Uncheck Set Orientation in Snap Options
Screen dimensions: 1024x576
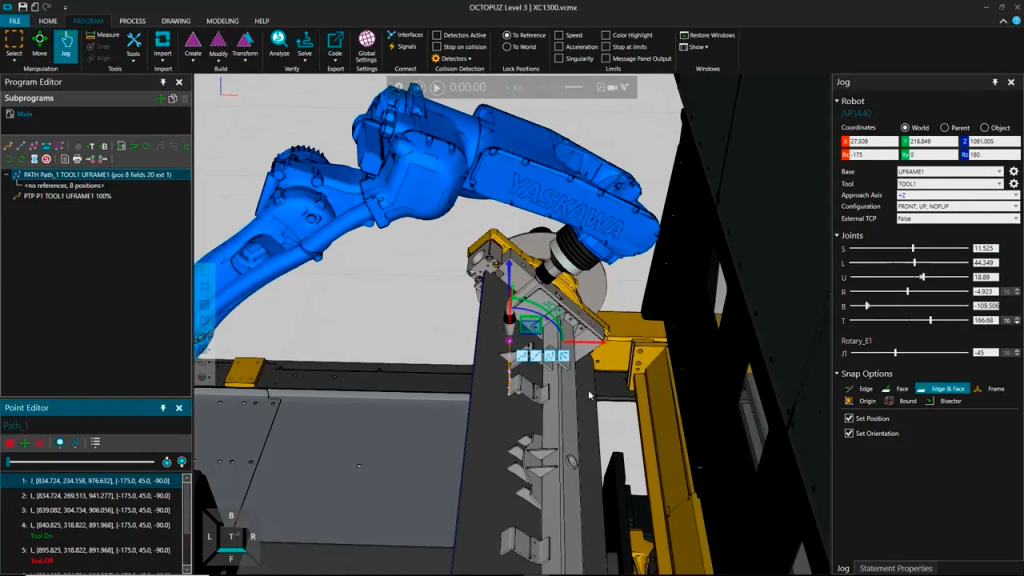pos(849,433)
